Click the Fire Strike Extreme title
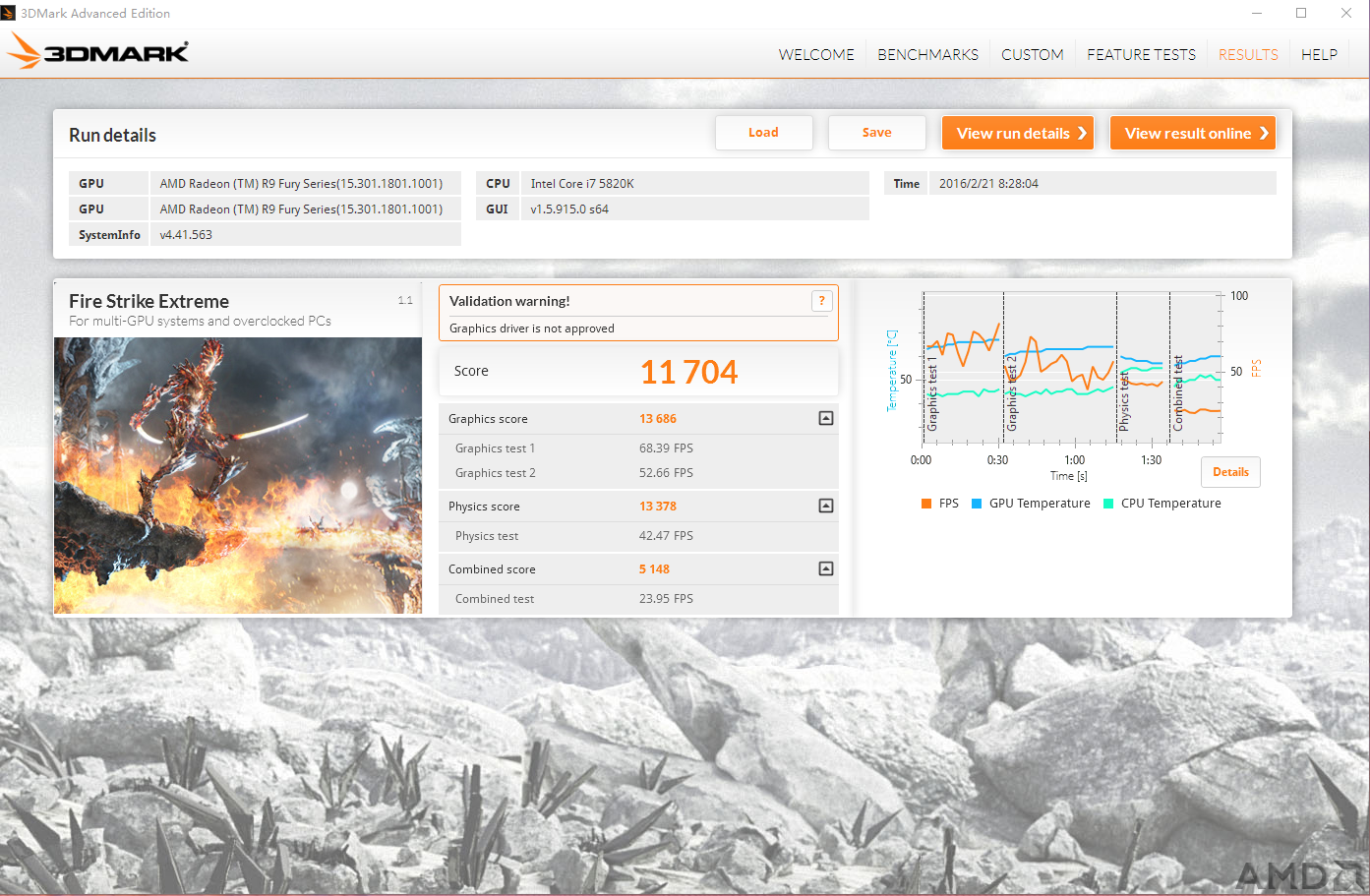The width and height of the screenshot is (1370, 896). pyautogui.click(x=149, y=301)
